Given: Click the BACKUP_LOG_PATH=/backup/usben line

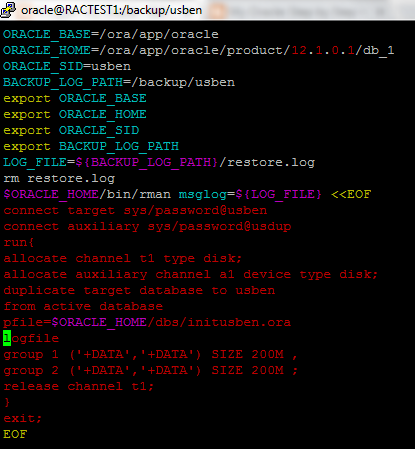Looking at the screenshot, I should (119, 82).
